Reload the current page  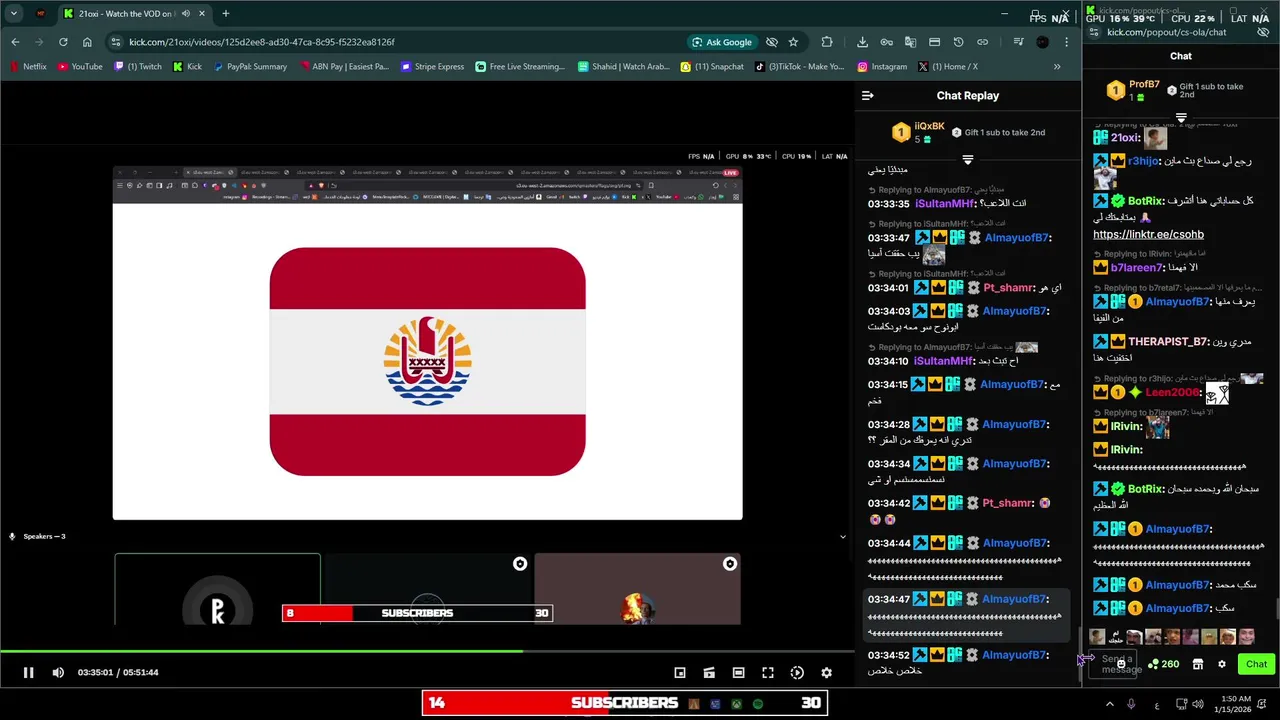coord(63,42)
